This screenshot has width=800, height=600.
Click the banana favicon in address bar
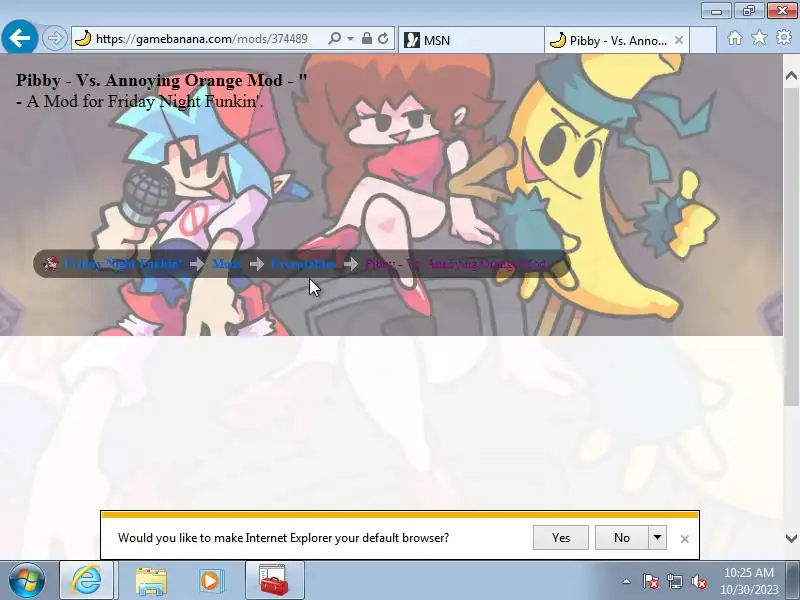pyautogui.click(x=83, y=39)
